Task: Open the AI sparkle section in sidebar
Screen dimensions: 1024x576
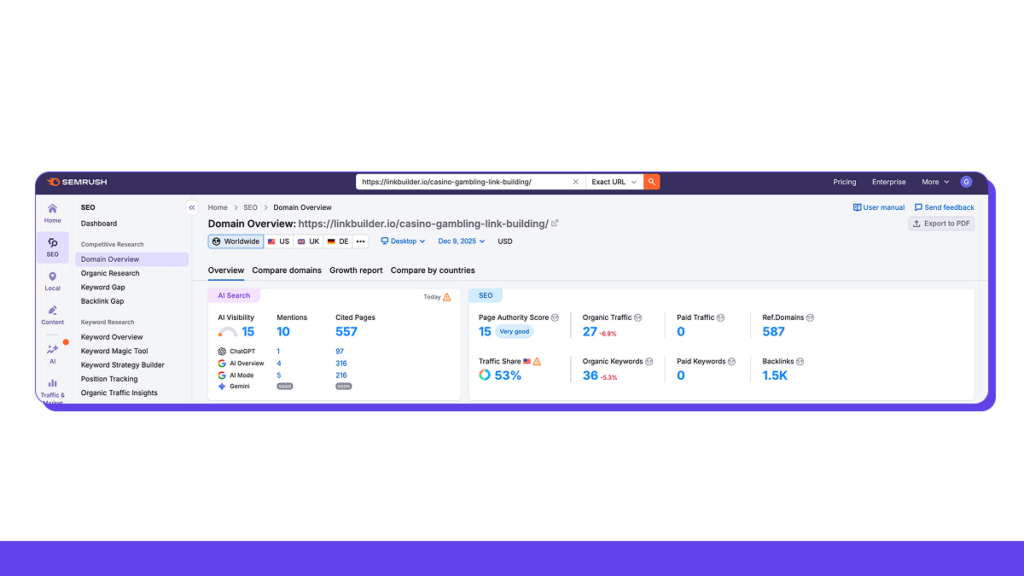Action: coord(52,353)
